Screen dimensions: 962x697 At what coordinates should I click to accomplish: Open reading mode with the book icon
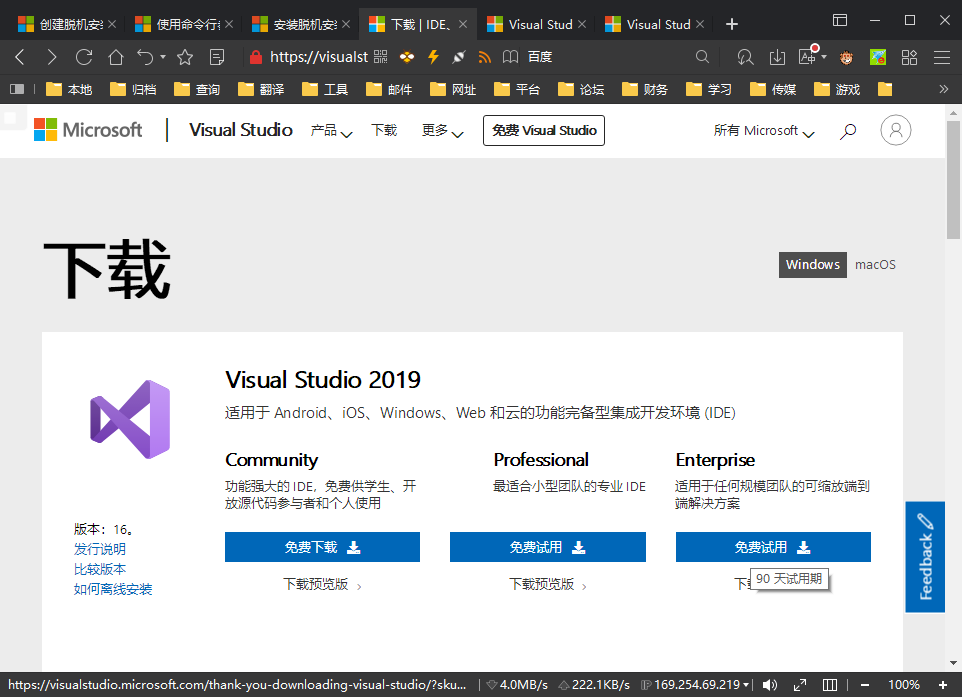pos(510,56)
